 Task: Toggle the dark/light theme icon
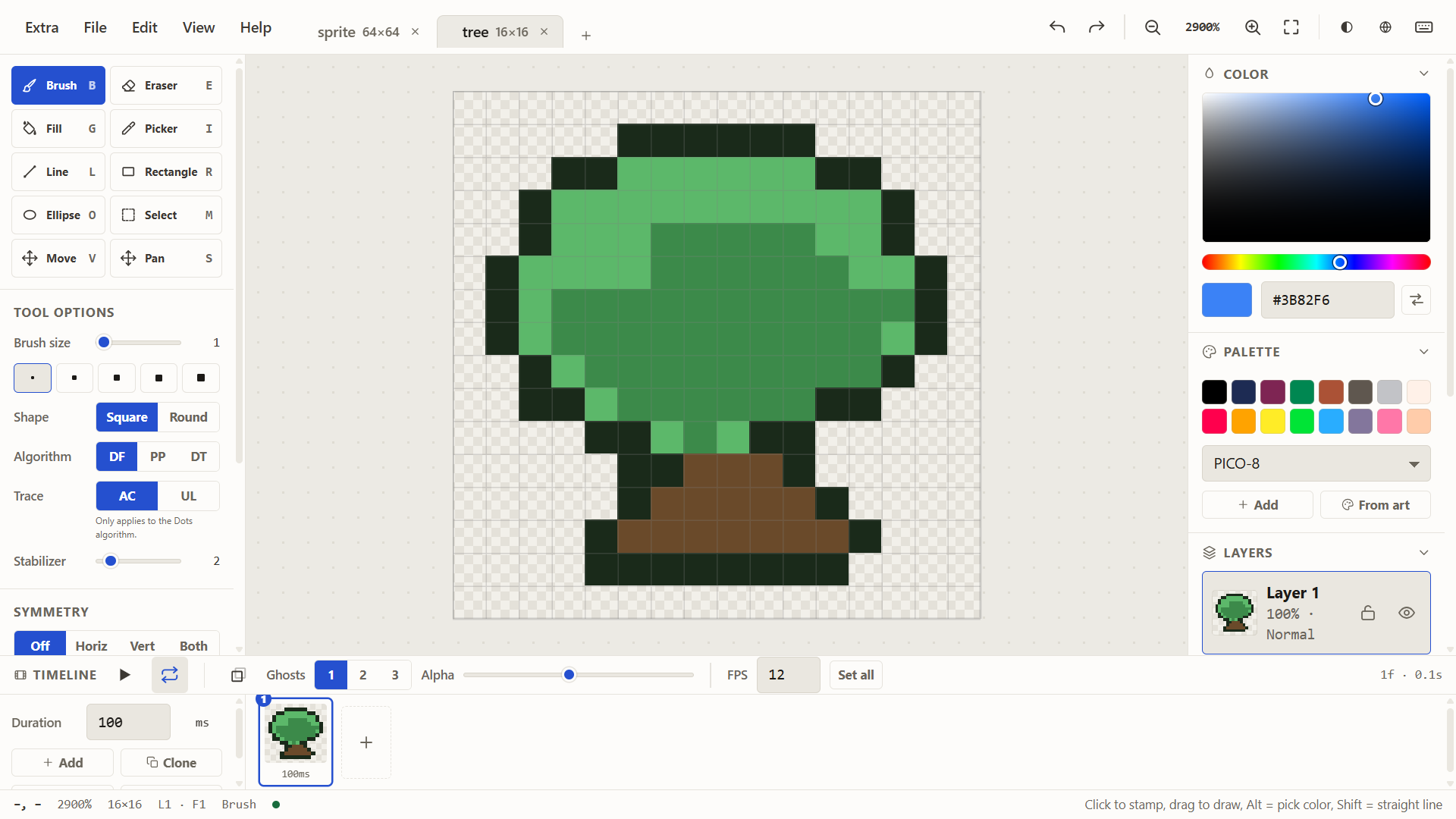[x=1347, y=27]
